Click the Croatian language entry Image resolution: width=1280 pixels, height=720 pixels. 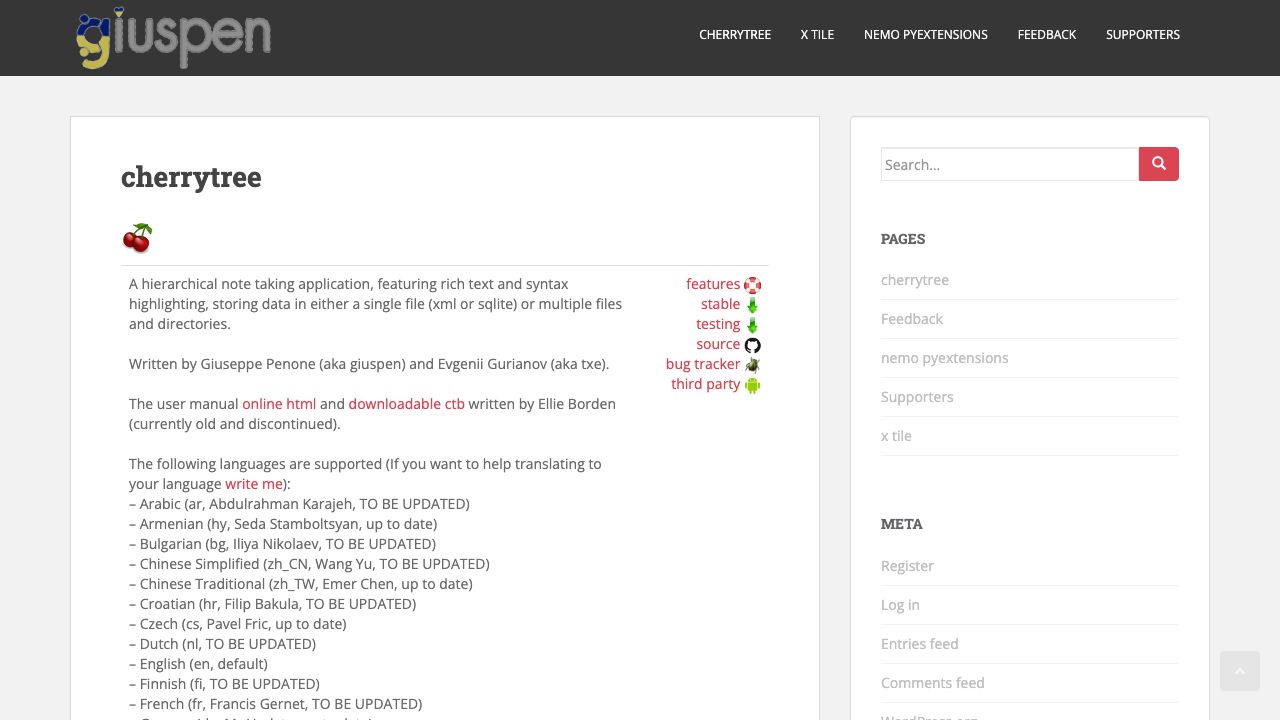coord(272,604)
